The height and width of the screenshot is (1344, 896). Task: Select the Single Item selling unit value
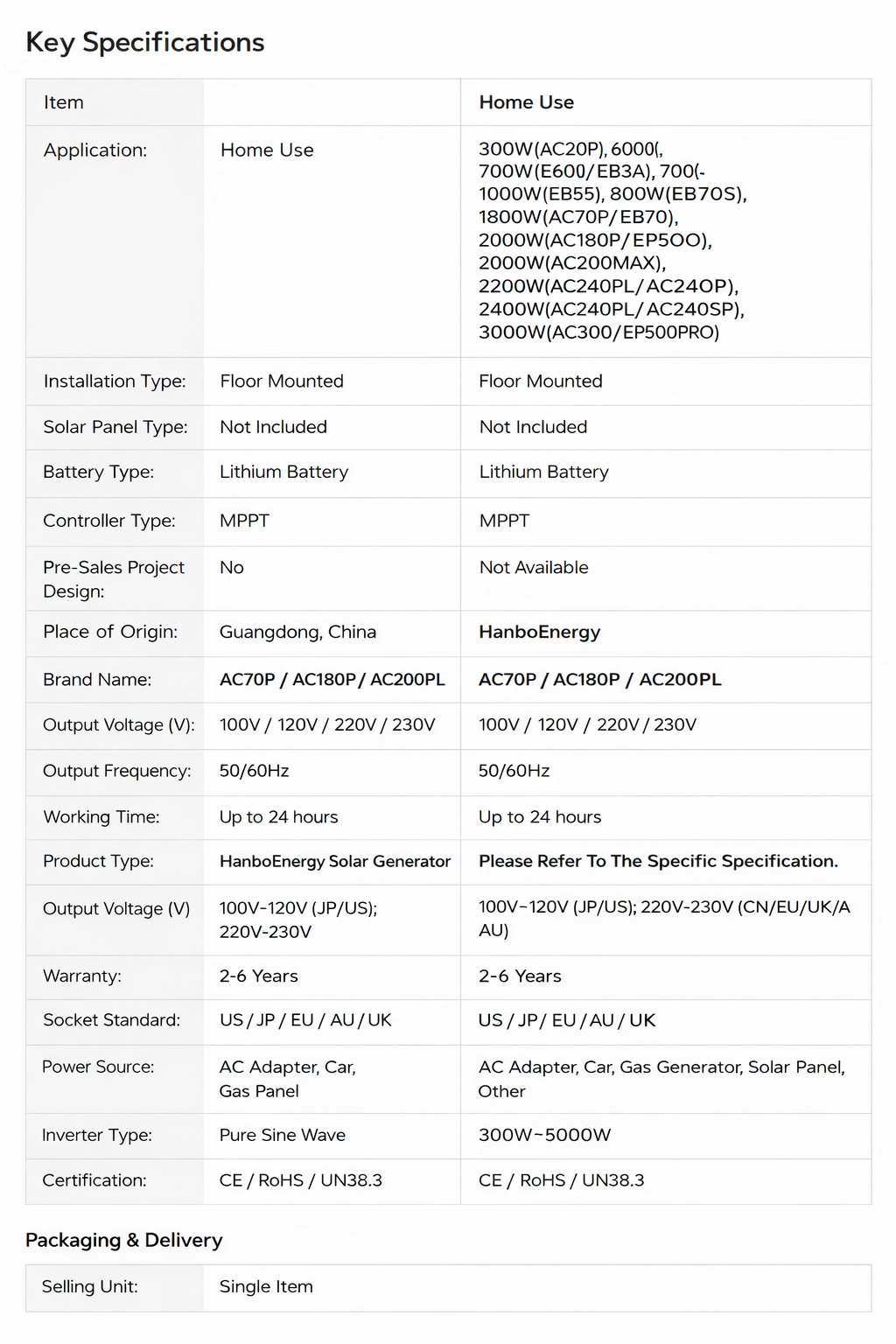click(266, 1286)
